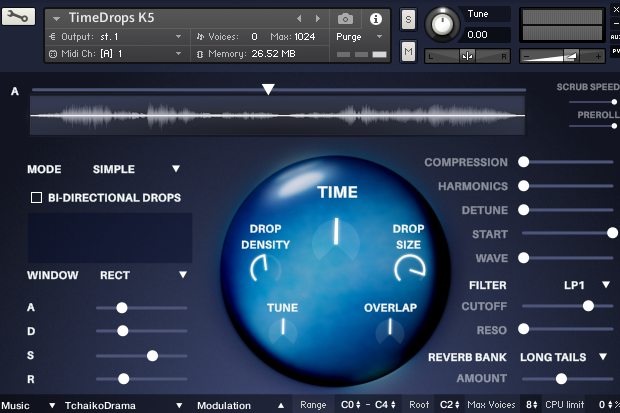Click the volume slider minus end
Image resolution: width=620 pixels, height=413 pixels.
pos(526,57)
